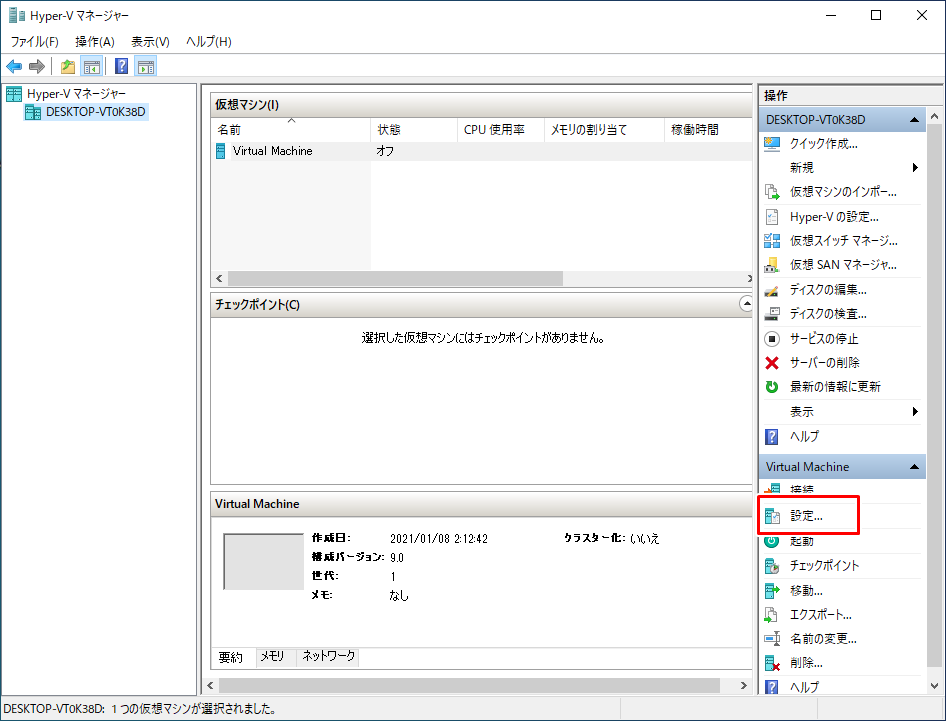Collapse the Checkpoints (チェックポイント) pane

745,303
